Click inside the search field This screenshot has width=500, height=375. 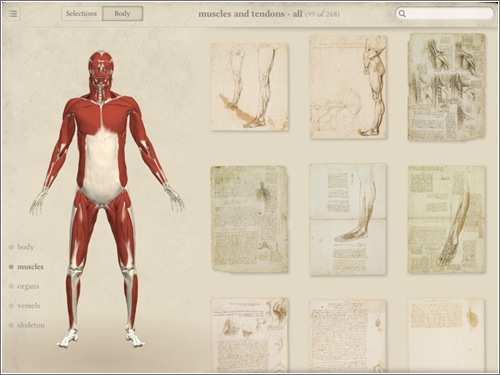[445, 14]
